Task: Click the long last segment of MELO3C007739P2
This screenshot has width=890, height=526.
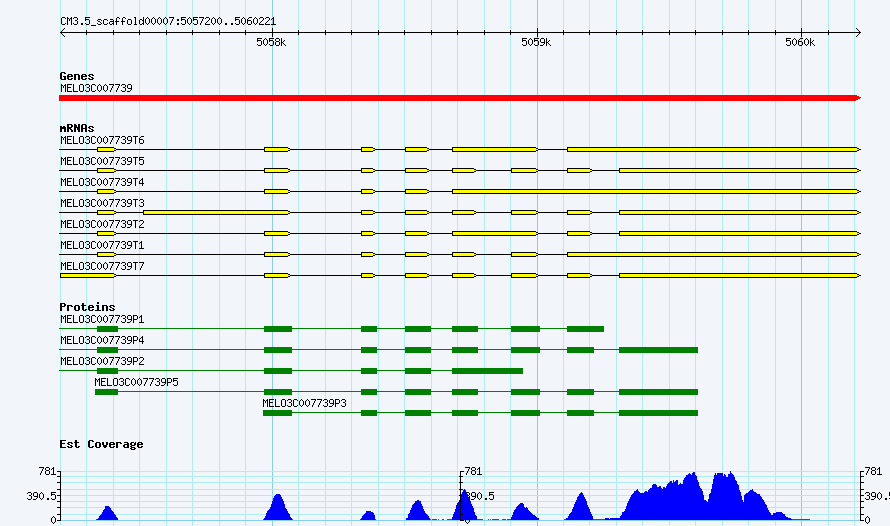Action: (x=488, y=371)
